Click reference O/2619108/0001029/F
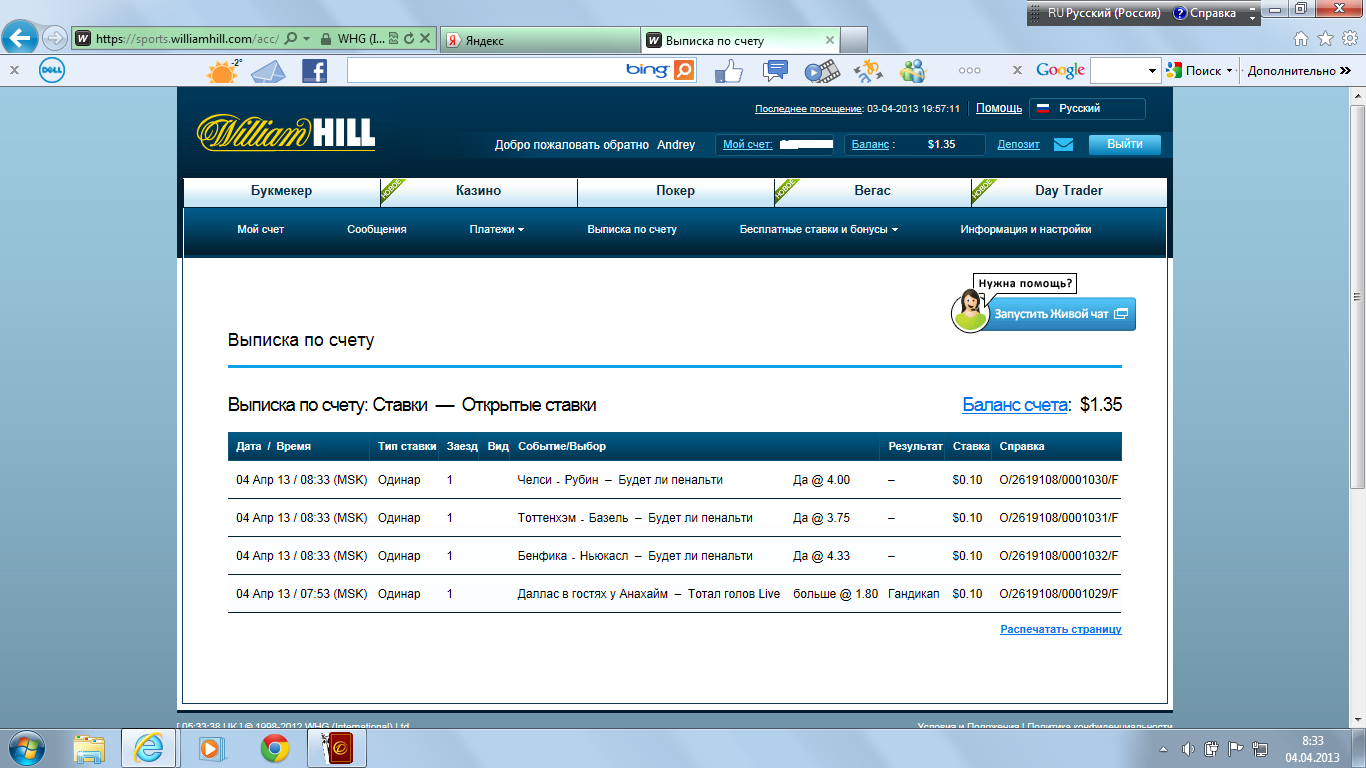 [1059, 594]
